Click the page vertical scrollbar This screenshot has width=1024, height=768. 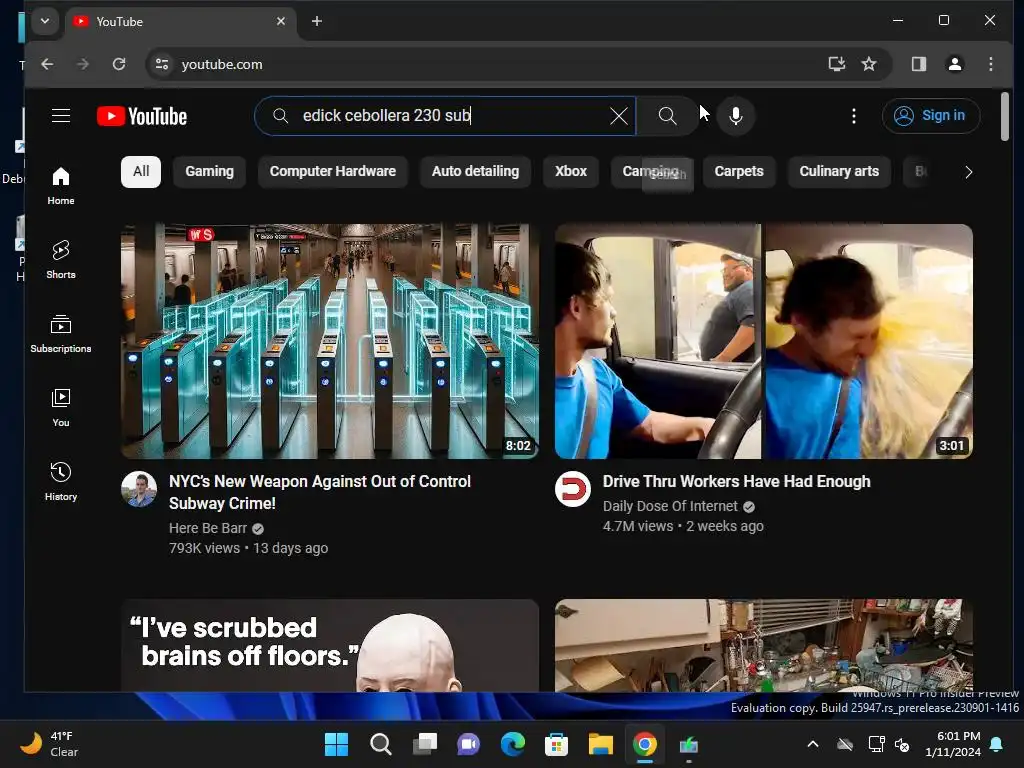tap(1004, 116)
